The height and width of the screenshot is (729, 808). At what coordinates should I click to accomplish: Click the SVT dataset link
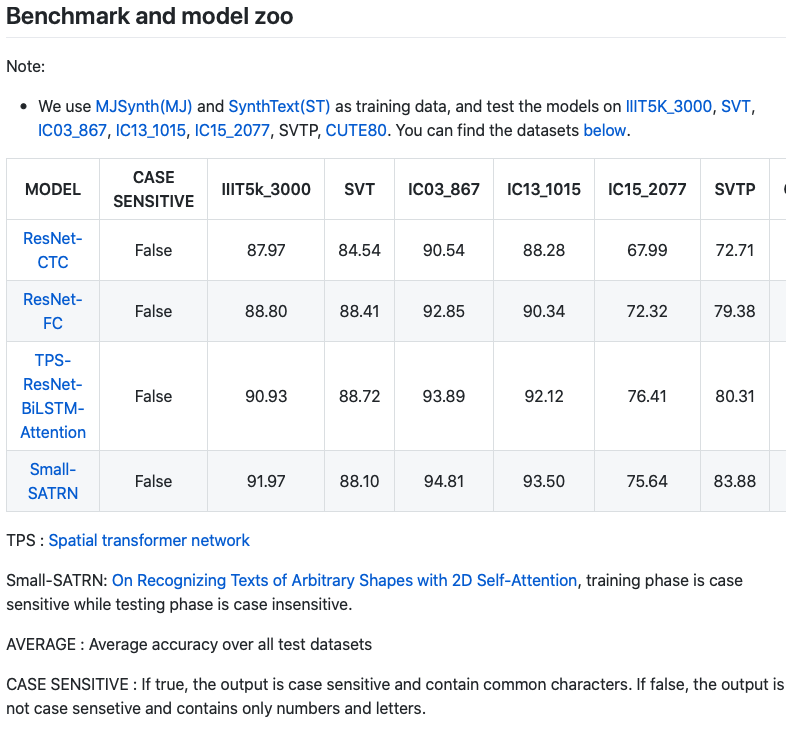(735, 106)
